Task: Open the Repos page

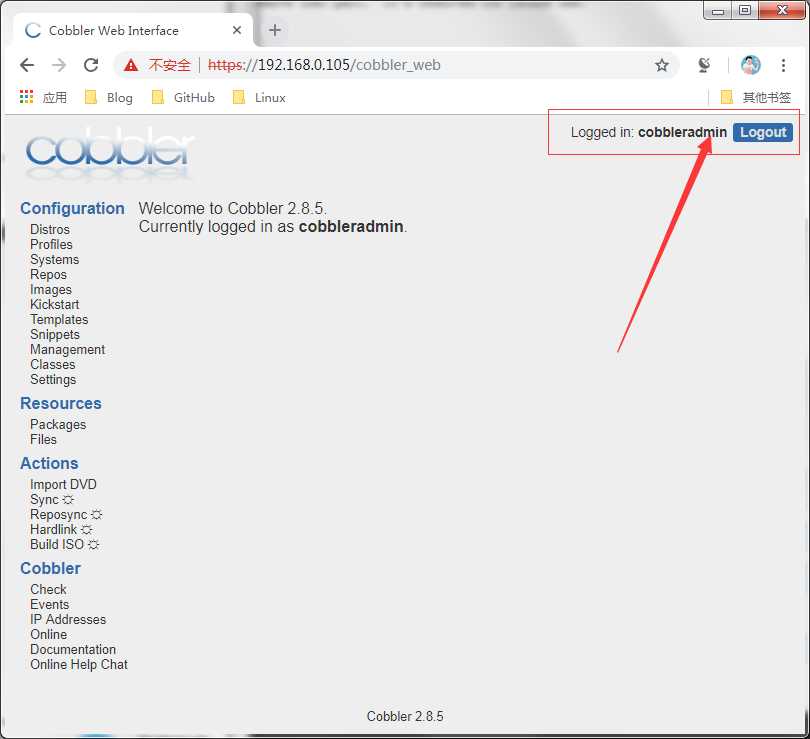Action: [x=48, y=274]
